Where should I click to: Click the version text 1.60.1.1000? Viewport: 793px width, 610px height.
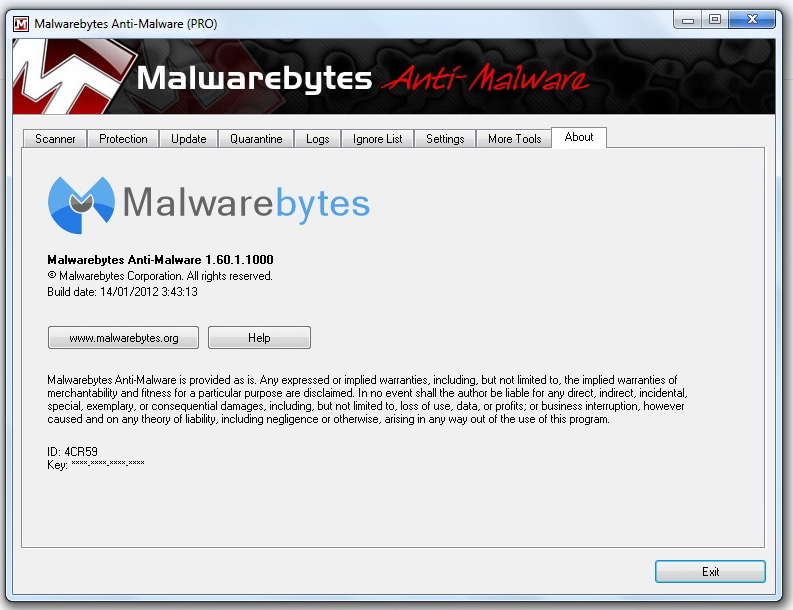239,260
